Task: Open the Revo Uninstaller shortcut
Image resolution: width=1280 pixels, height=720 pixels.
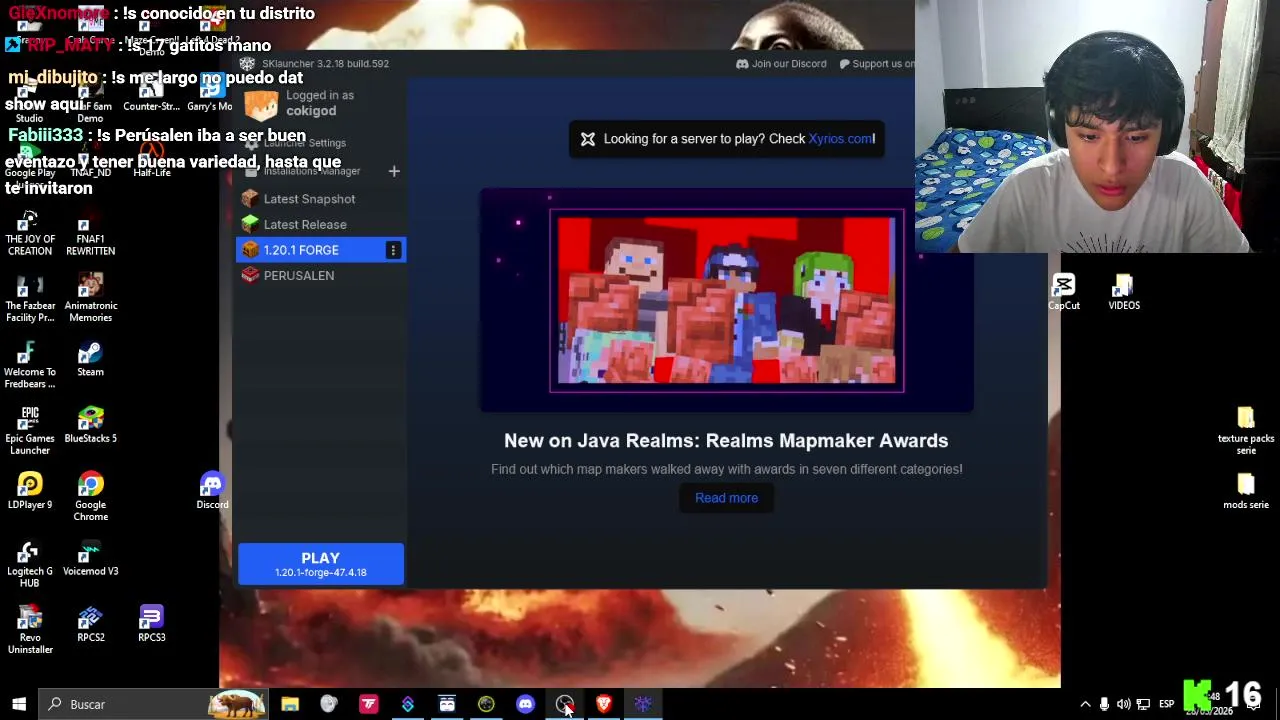Action: (30, 630)
